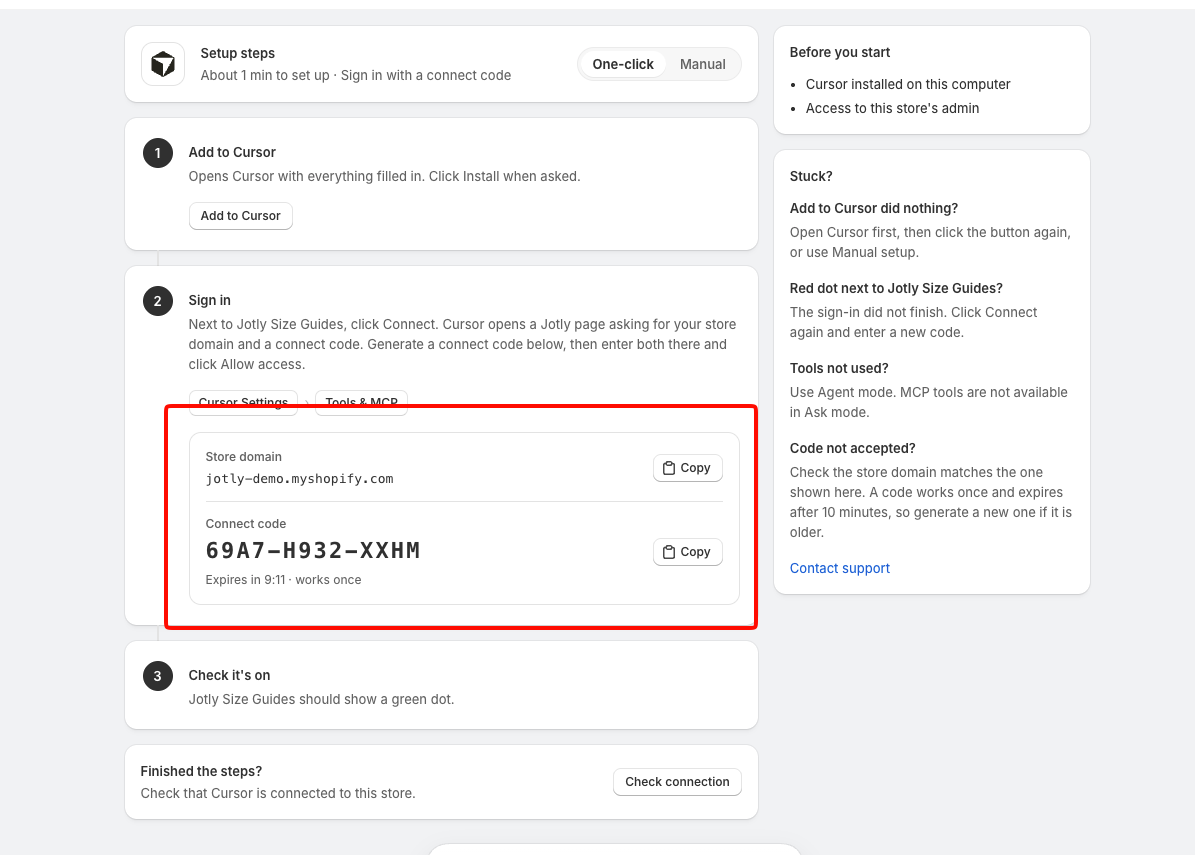This screenshot has width=1195, height=855.
Task: Open the Contact support link
Action: click(x=839, y=568)
